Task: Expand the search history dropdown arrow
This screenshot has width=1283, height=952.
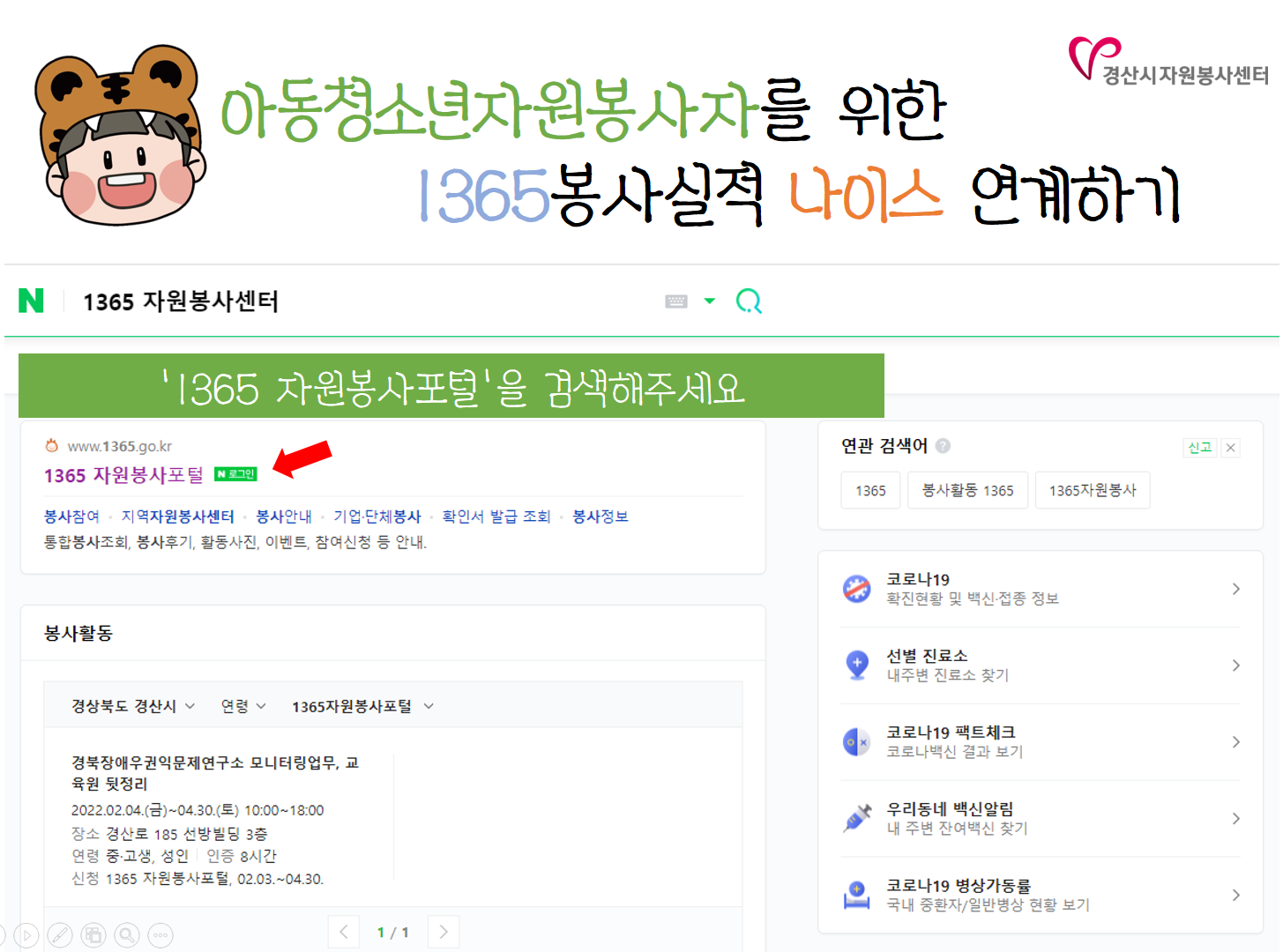Action: [x=709, y=301]
